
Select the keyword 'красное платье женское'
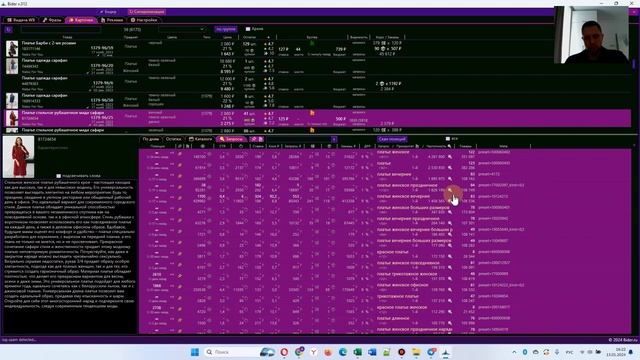(402, 307)
